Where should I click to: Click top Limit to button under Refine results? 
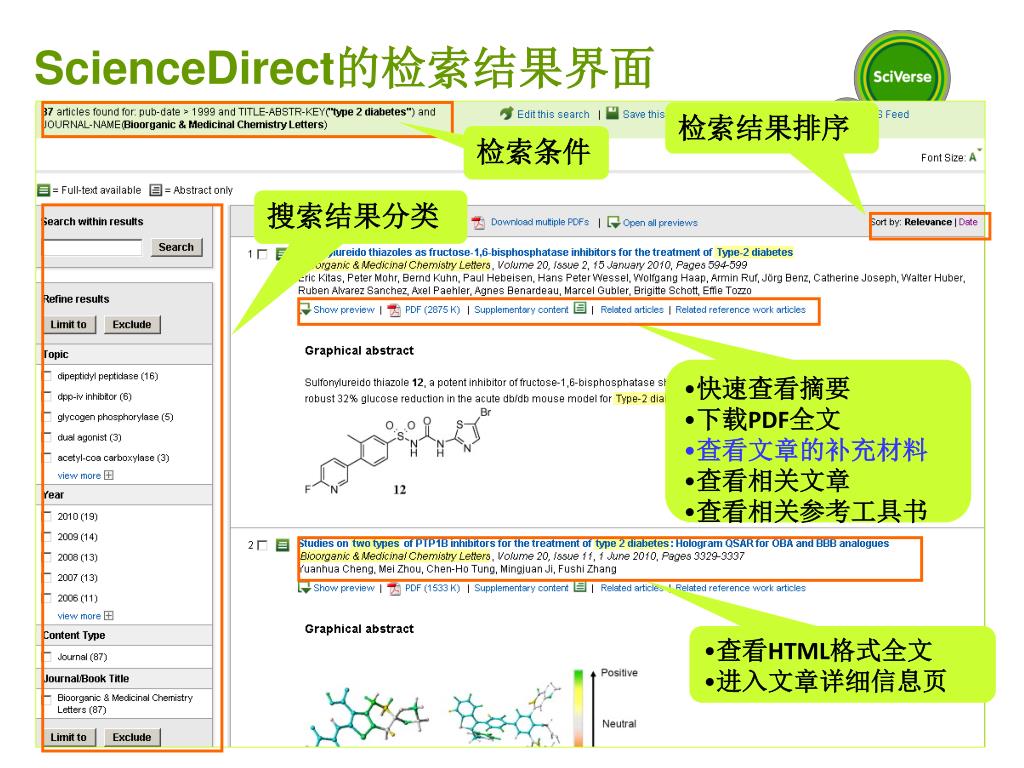(68, 325)
